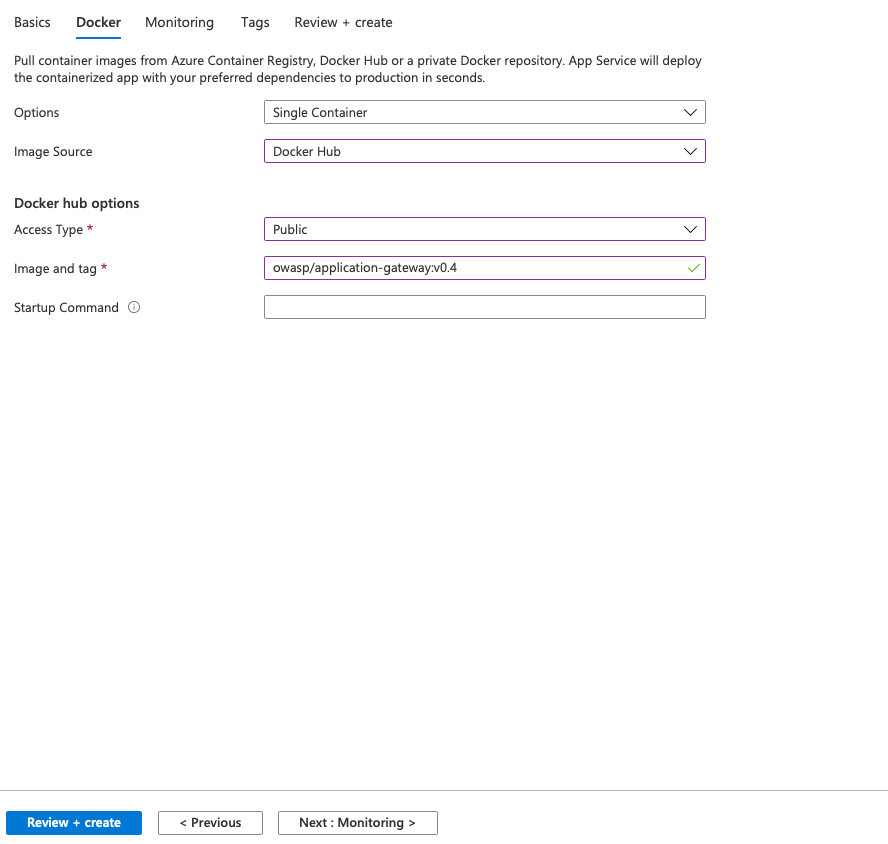This screenshot has width=888, height=844.
Task: Open the Tags tab
Action: pos(254,22)
